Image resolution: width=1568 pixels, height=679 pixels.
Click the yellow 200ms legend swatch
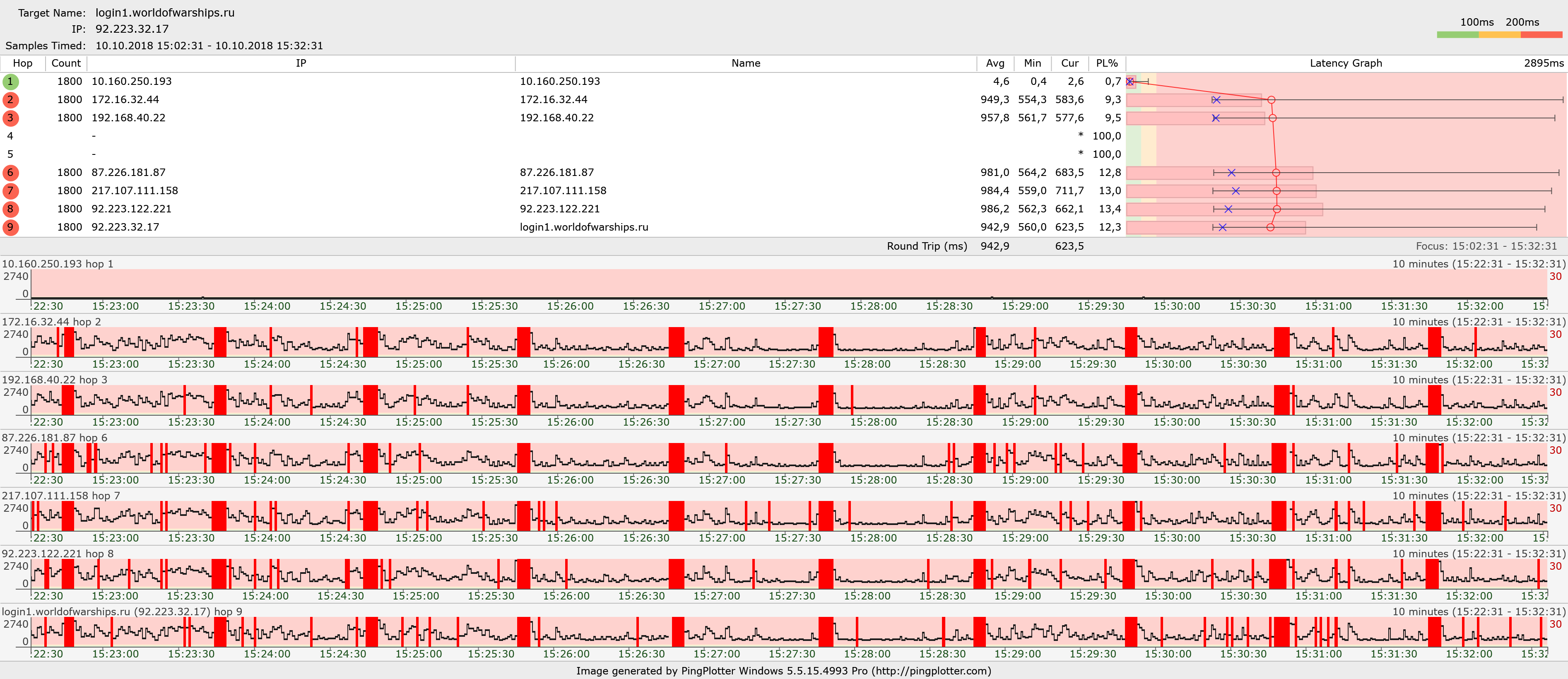1499,35
